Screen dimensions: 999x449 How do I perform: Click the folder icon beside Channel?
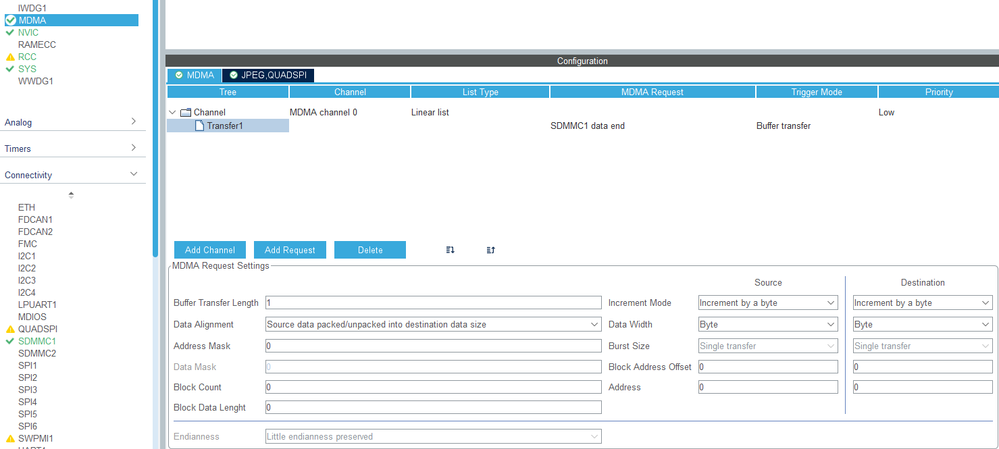click(x=185, y=113)
